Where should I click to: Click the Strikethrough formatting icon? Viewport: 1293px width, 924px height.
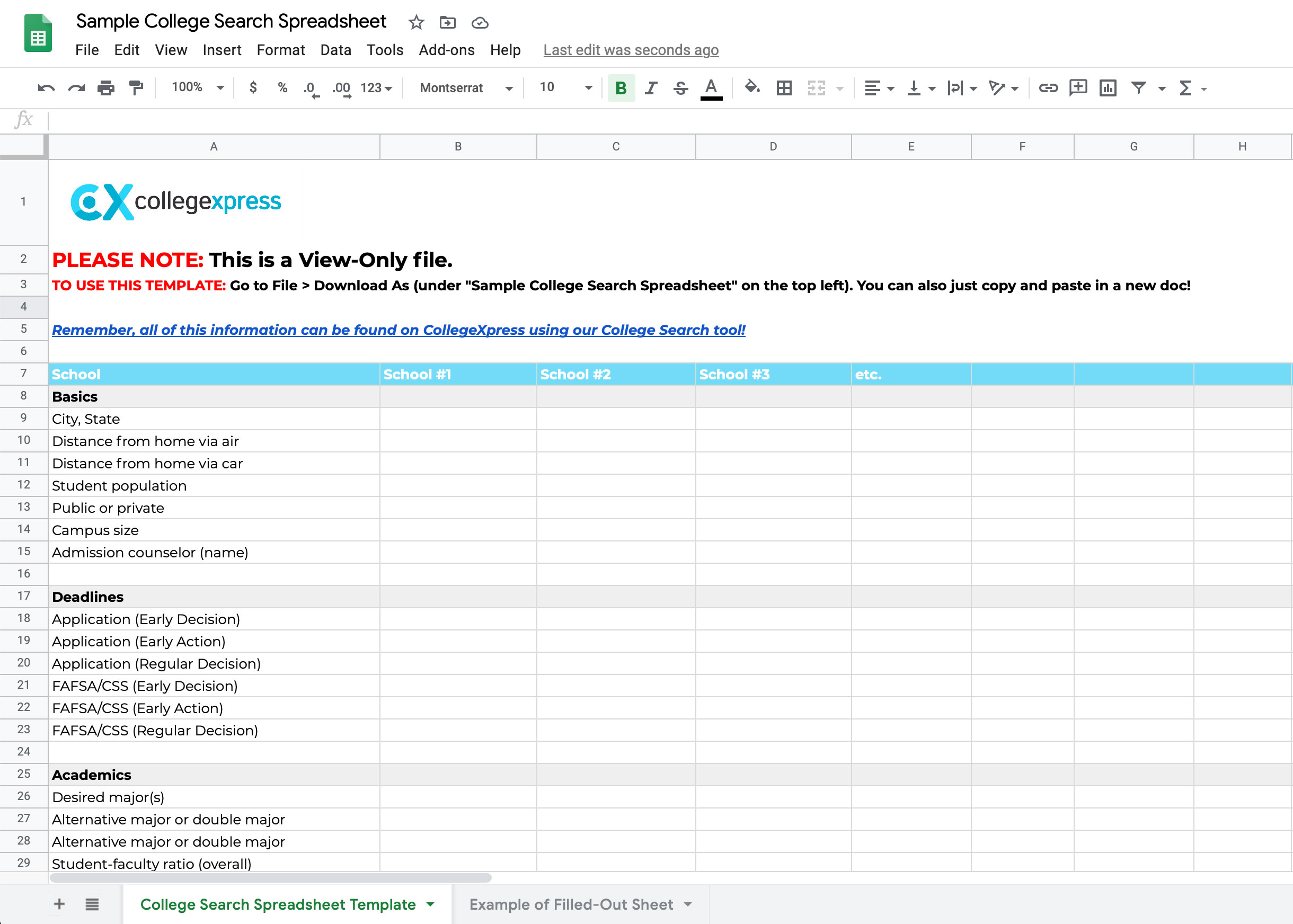[x=679, y=88]
